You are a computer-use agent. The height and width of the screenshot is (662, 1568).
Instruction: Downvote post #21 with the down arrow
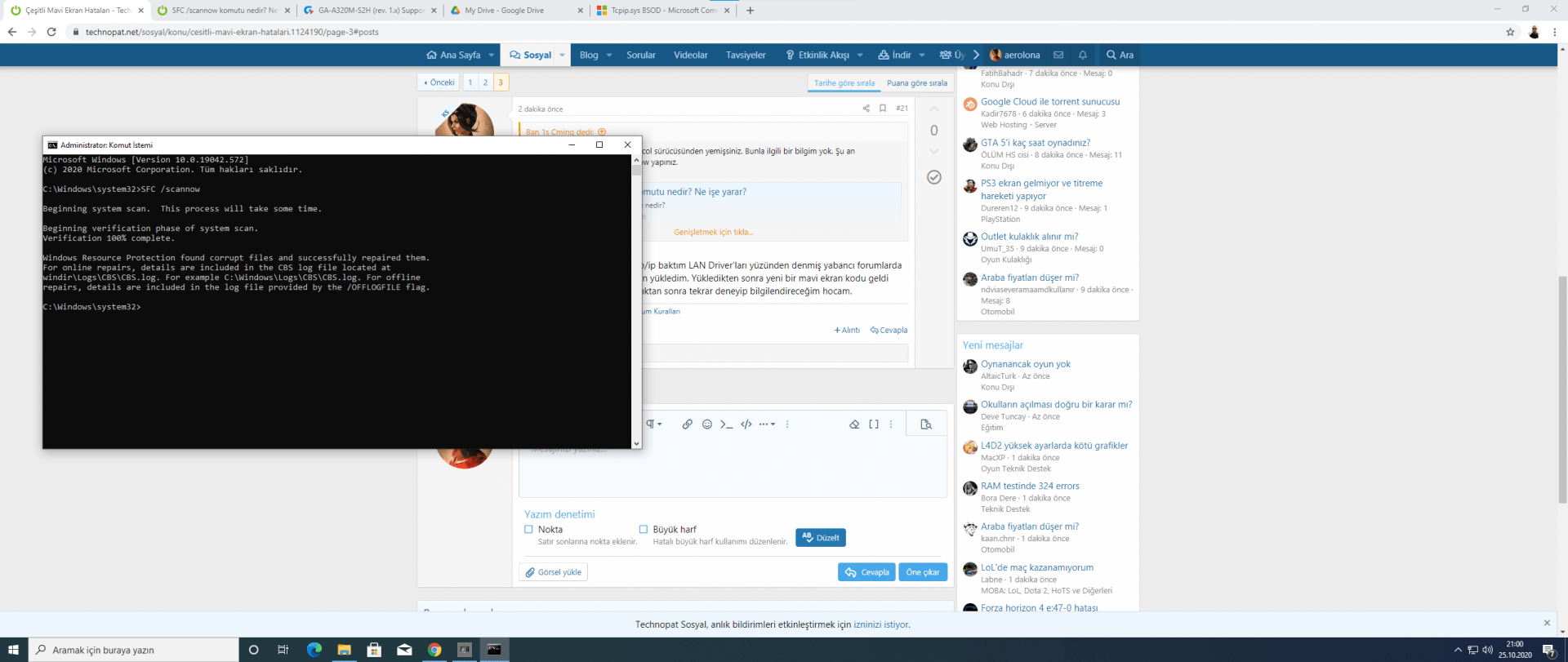click(934, 151)
